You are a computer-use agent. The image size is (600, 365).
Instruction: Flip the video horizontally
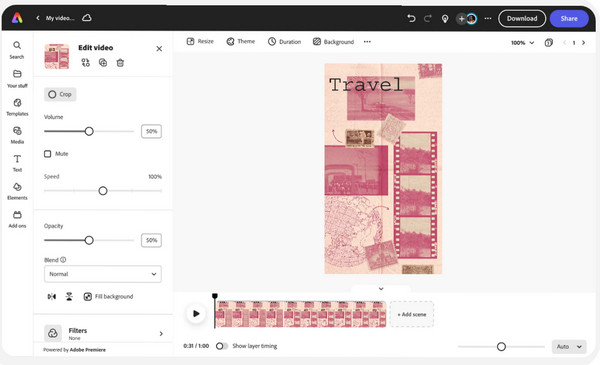52,297
